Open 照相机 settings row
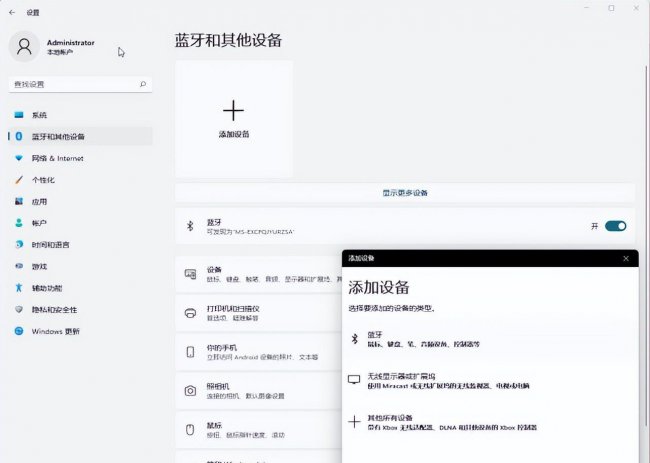 coord(259,391)
